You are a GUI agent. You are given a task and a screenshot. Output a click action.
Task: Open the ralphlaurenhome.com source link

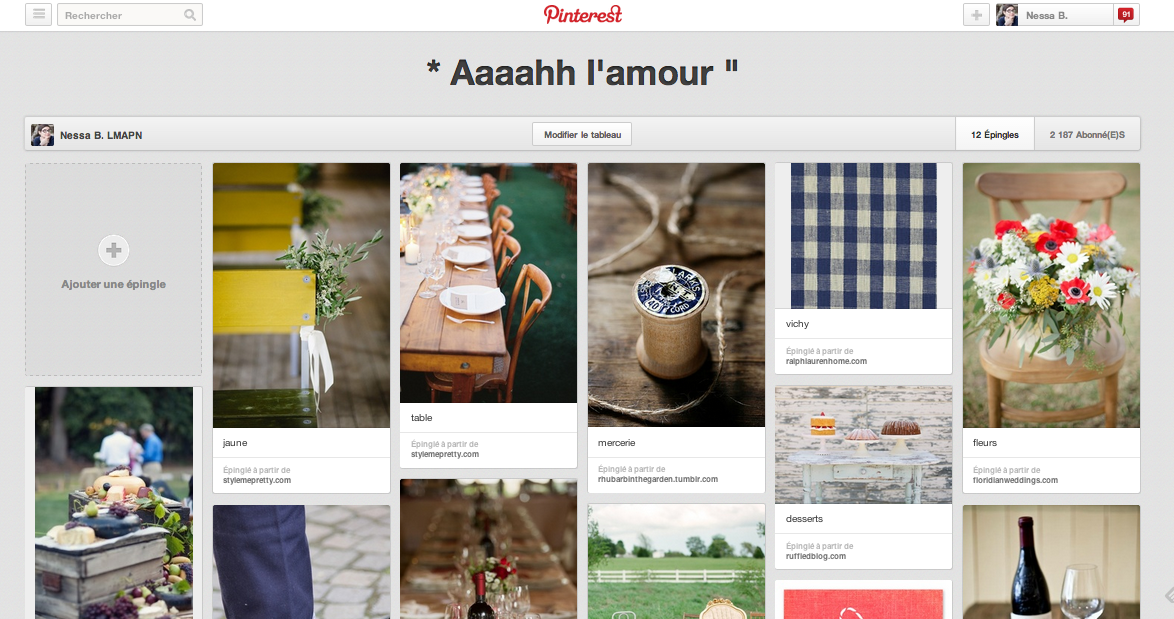pyautogui.click(x=826, y=362)
